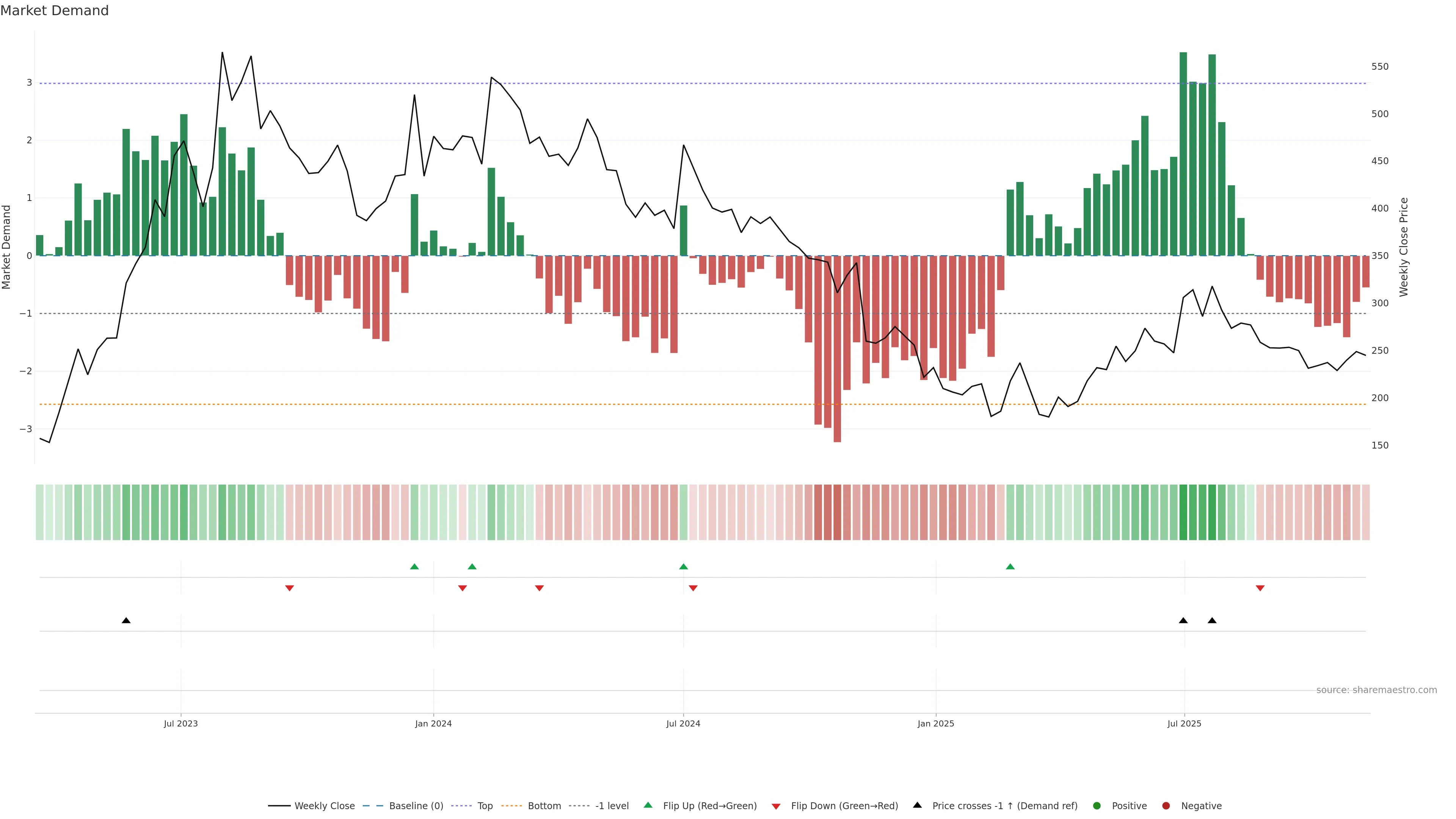Click the dark red Negative circle in the legend
1456x819 pixels.
coord(1166,805)
